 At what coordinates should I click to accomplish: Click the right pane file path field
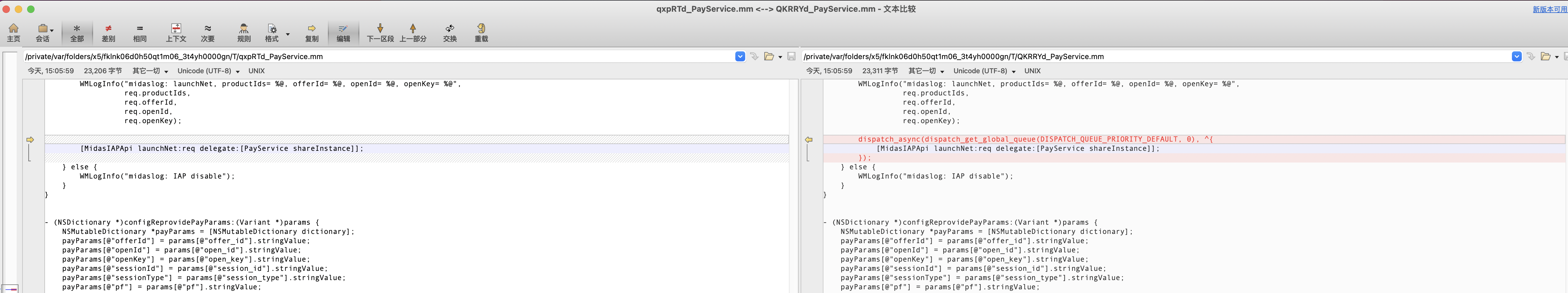(x=1150, y=57)
